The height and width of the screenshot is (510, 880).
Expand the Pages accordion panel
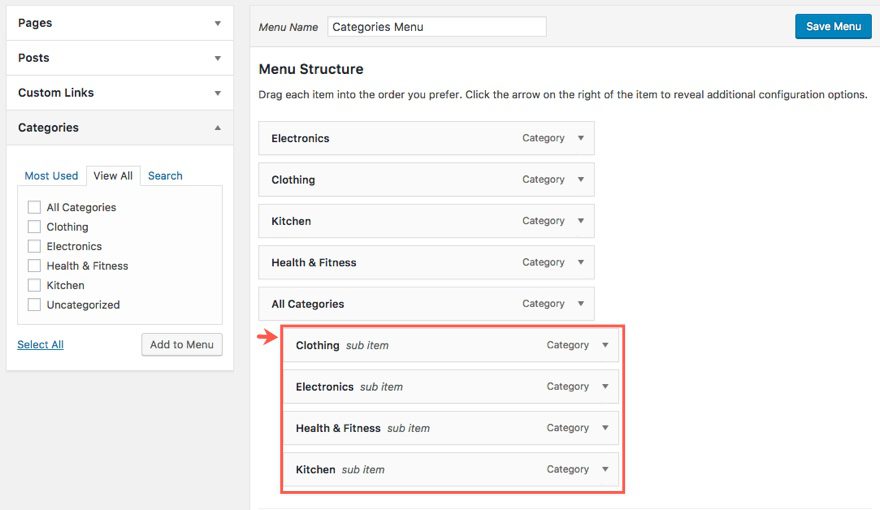217,23
